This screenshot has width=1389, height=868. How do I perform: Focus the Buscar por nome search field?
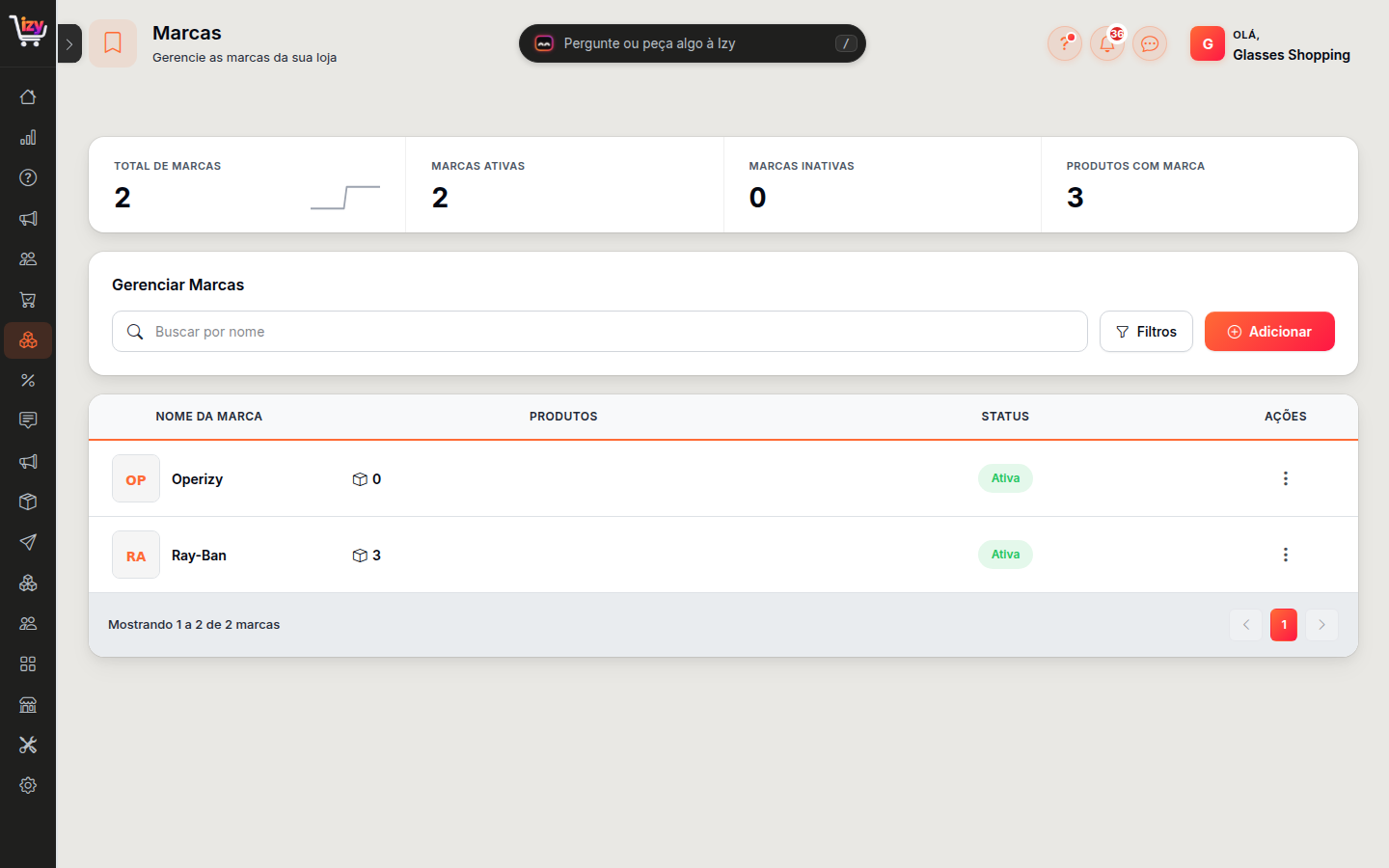pyautogui.click(x=600, y=332)
